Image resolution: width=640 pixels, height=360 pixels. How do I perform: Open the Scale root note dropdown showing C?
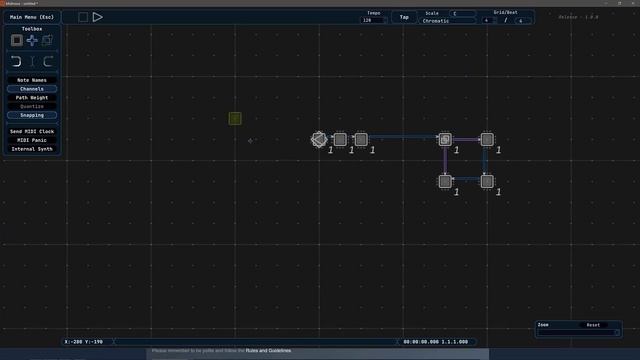pos(462,13)
